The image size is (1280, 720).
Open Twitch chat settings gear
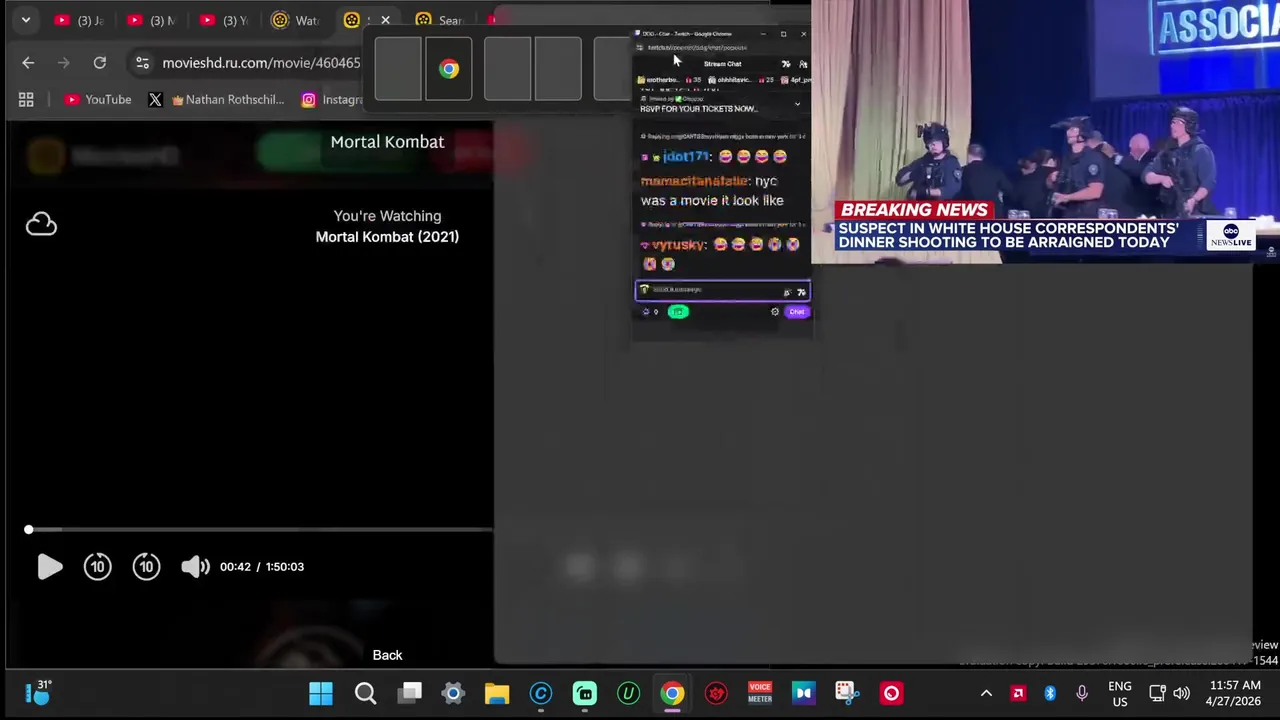click(x=774, y=312)
